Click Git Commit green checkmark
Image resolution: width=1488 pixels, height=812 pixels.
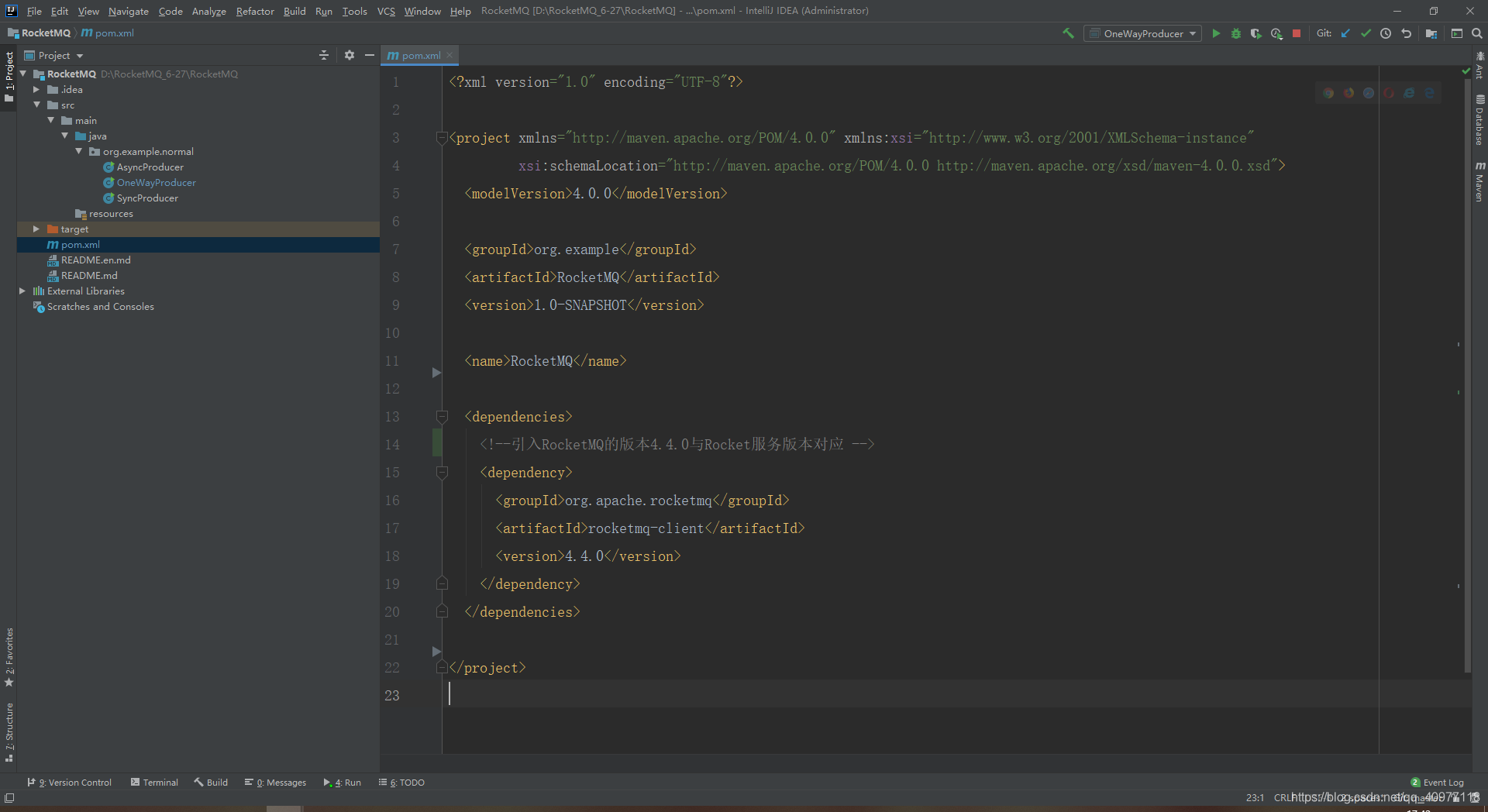tap(1366, 33)
